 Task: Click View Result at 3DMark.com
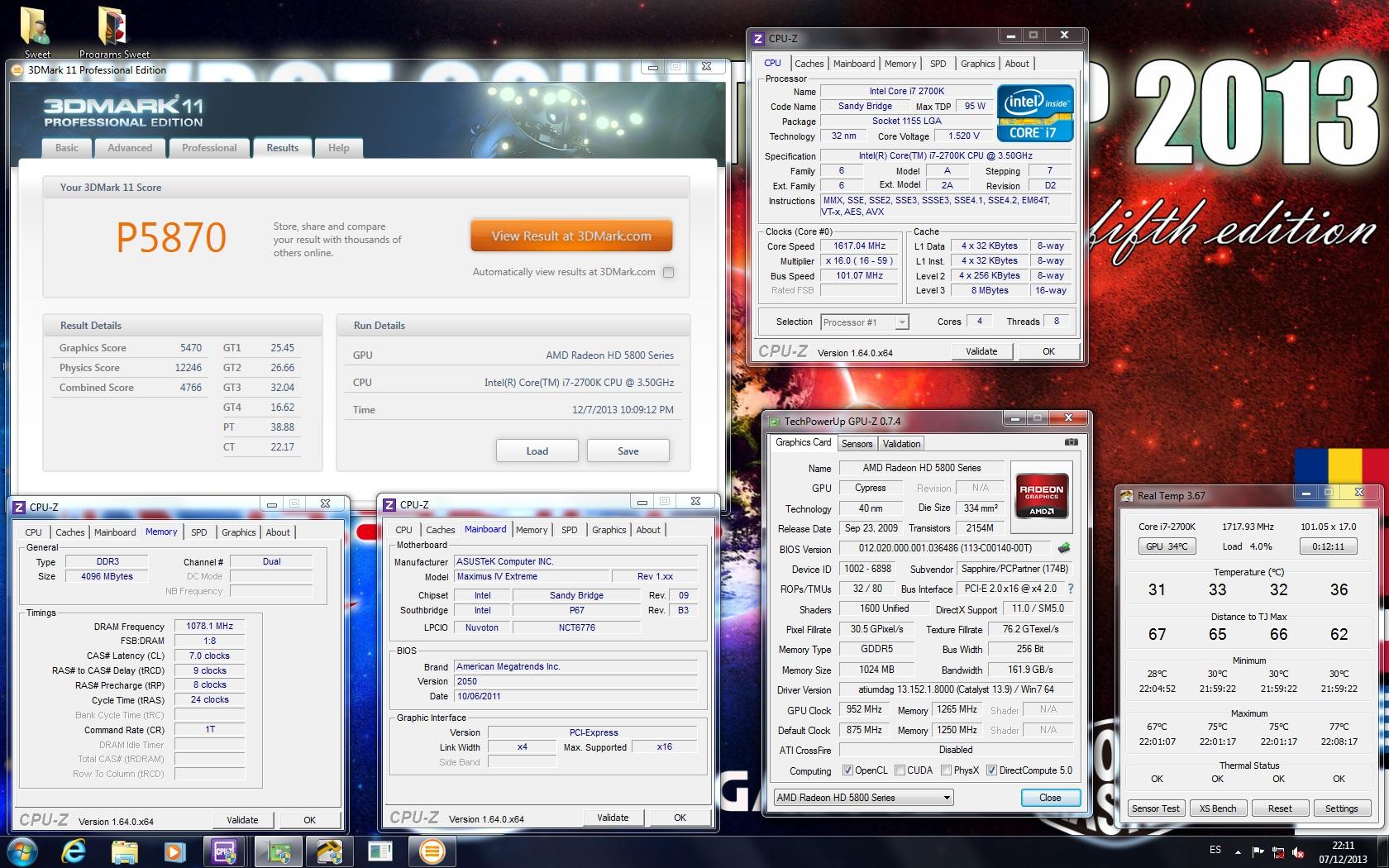[x=571, y=236]
